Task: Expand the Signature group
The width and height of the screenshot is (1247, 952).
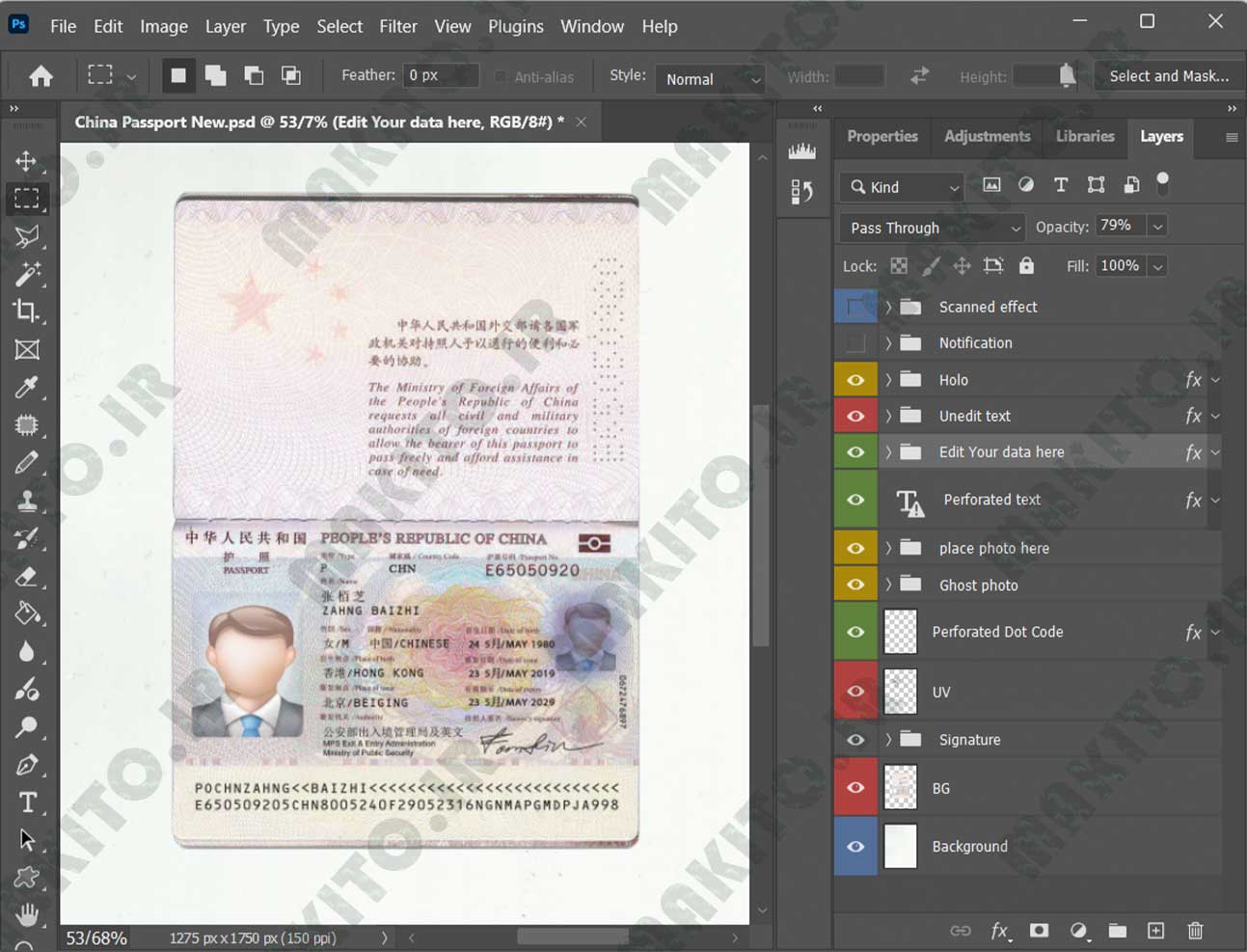Action: coord(888,740)
